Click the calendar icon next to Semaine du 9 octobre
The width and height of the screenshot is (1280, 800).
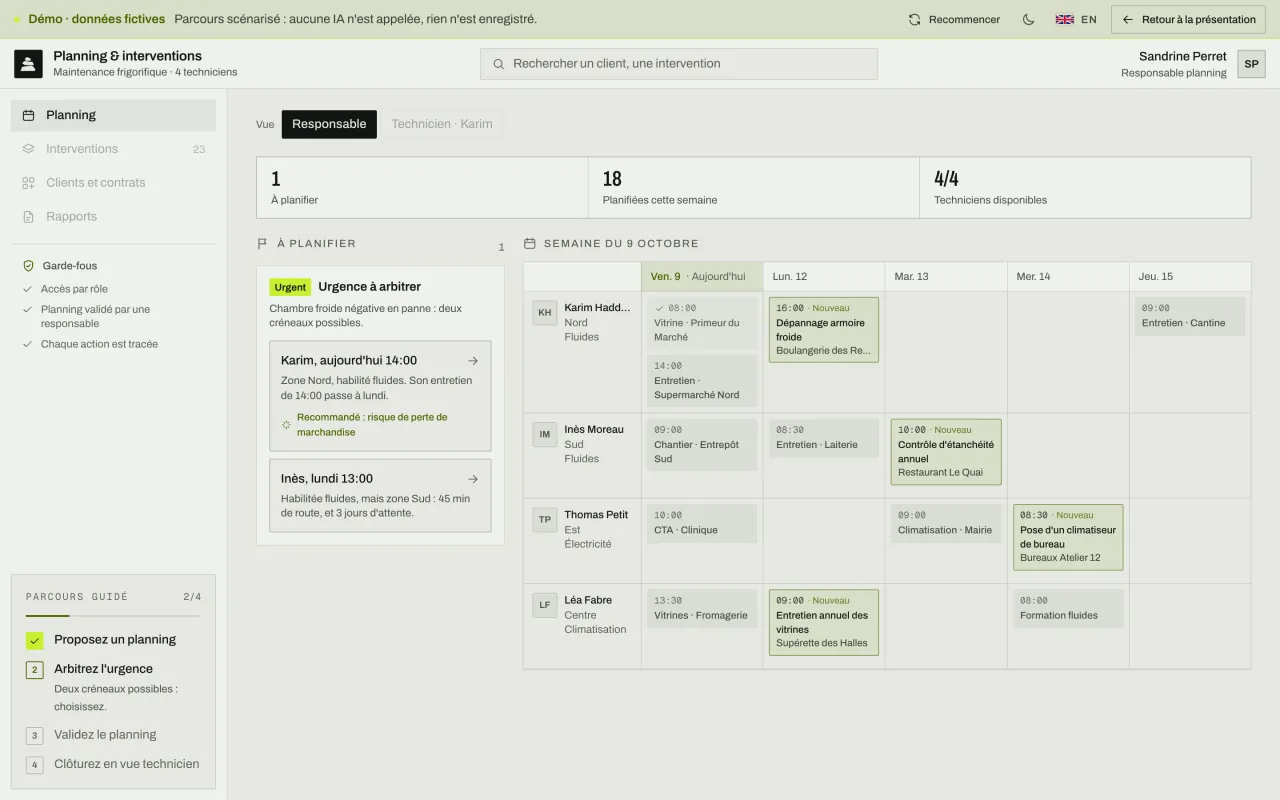point(530,243)
